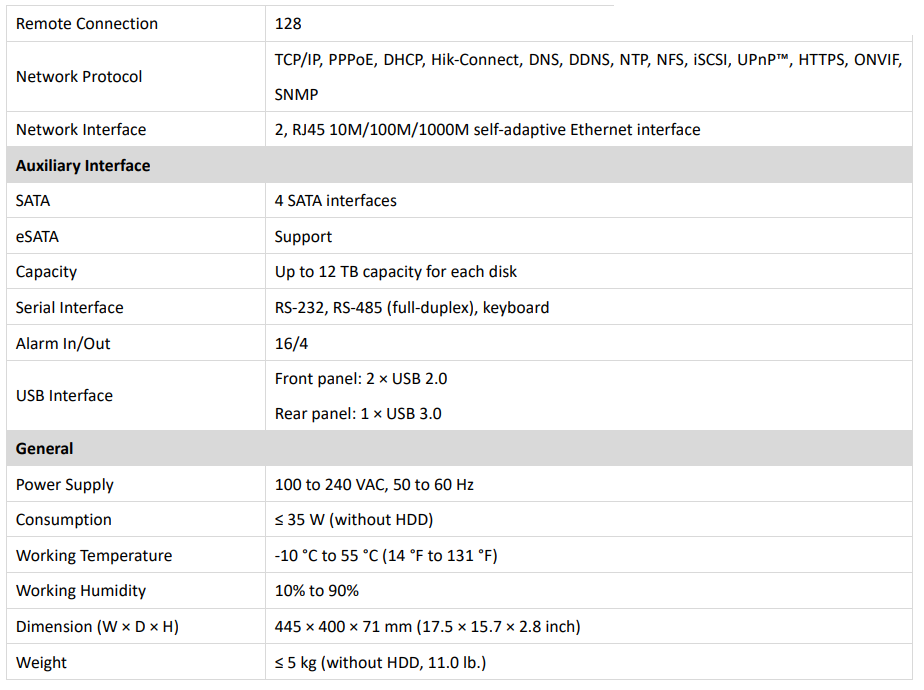This screenshot has height=690, width=924.
Task: Click the SNMP protocol text
Action: [297, 94]
